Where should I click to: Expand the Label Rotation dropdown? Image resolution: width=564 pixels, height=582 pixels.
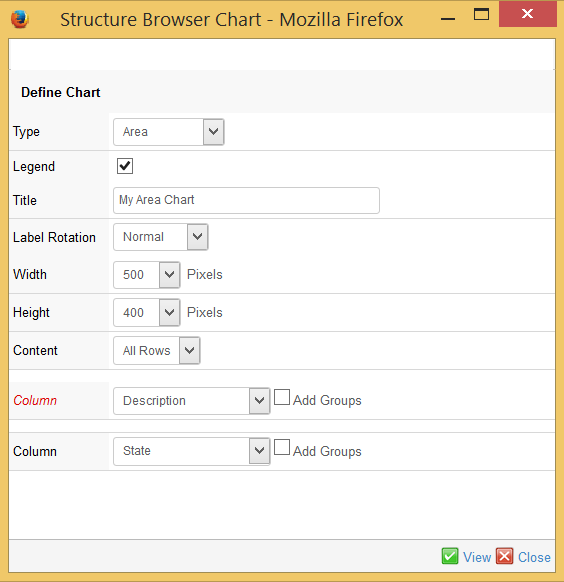(x=161, y=237)
